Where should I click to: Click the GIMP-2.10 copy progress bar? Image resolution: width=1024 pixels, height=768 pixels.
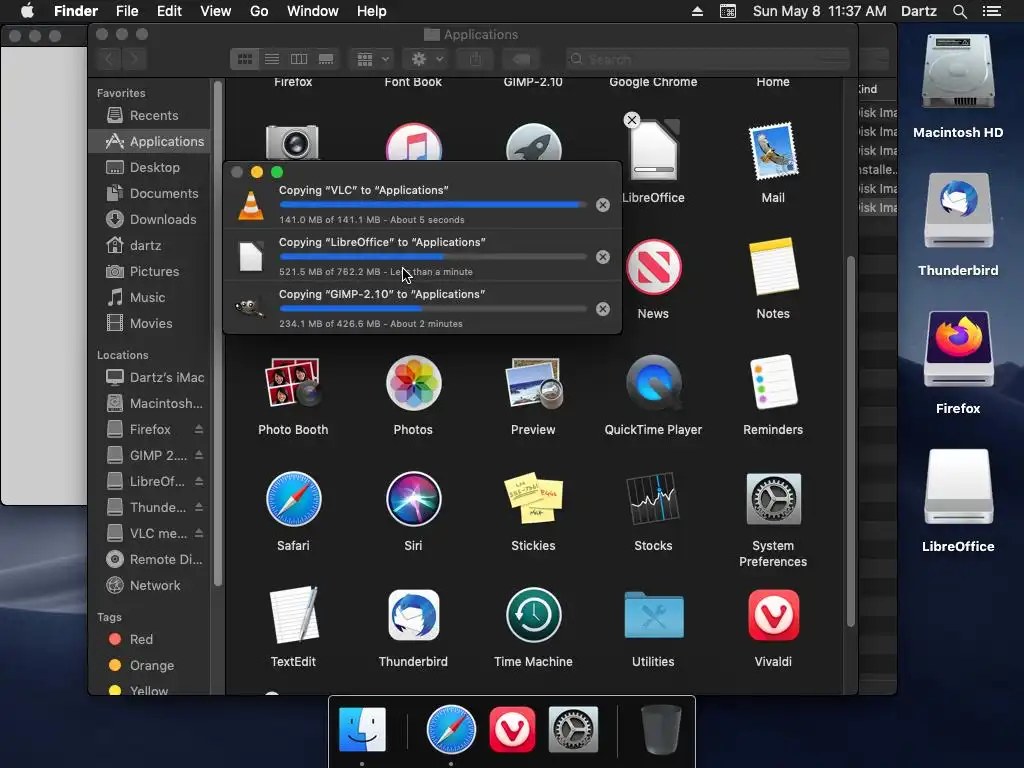point(433,309)
